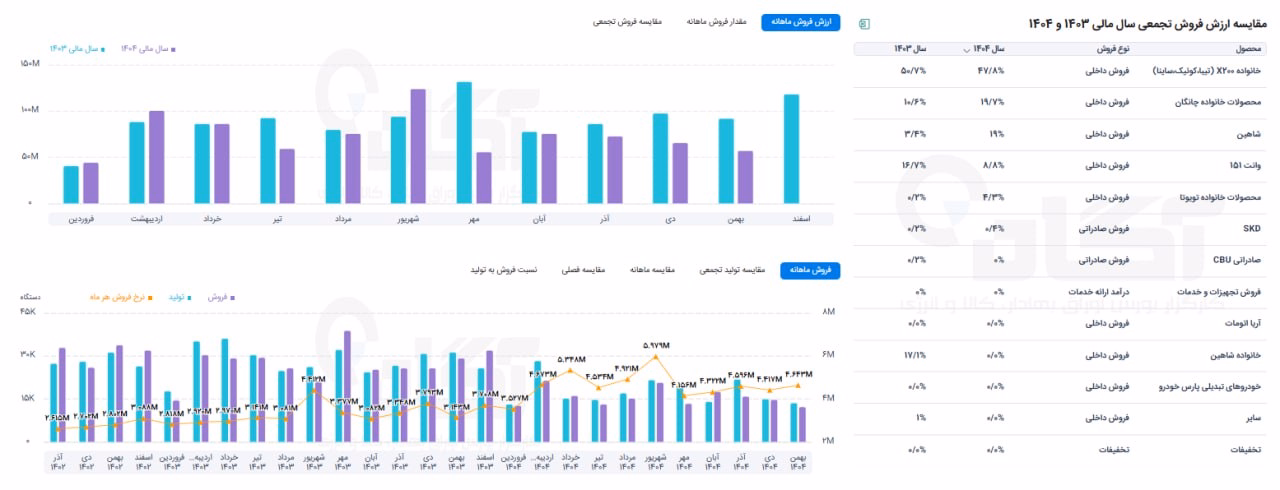Click the cyan مهر bar in top chart
The width and height of the screenshot is (1280, 490).
(464, 142)
